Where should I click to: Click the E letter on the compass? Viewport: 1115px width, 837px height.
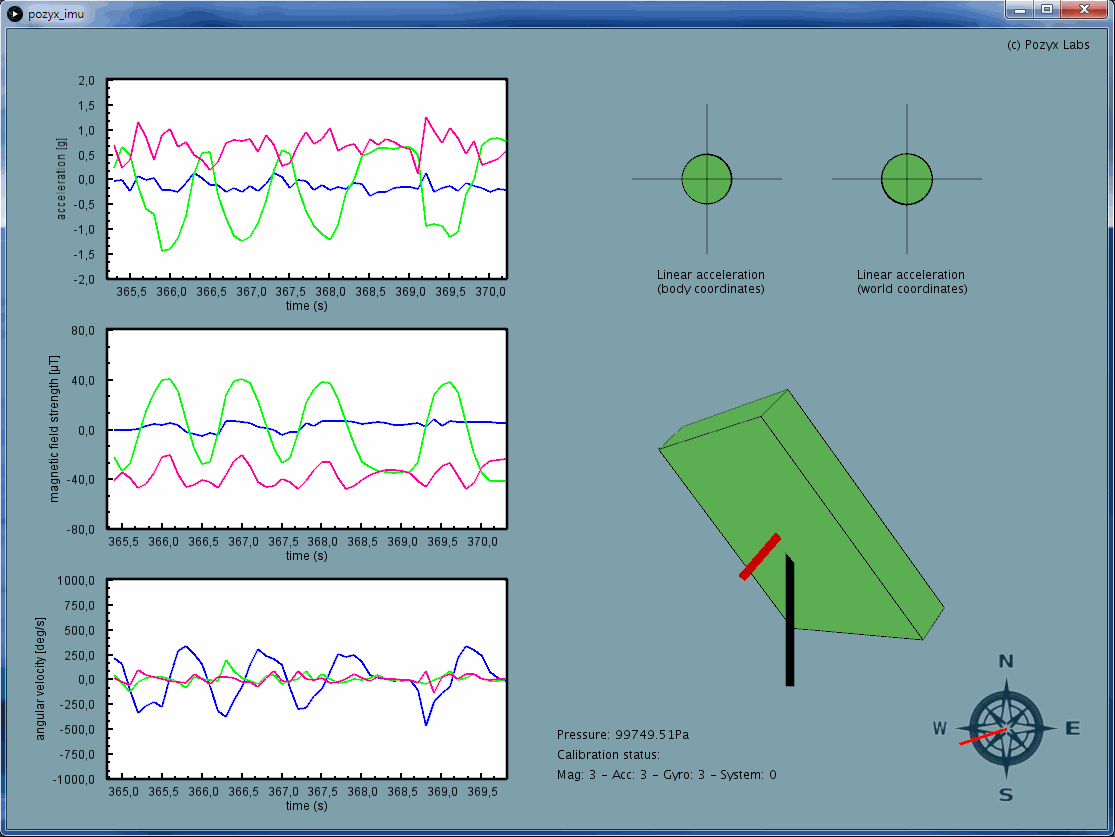pos(1073,728)
